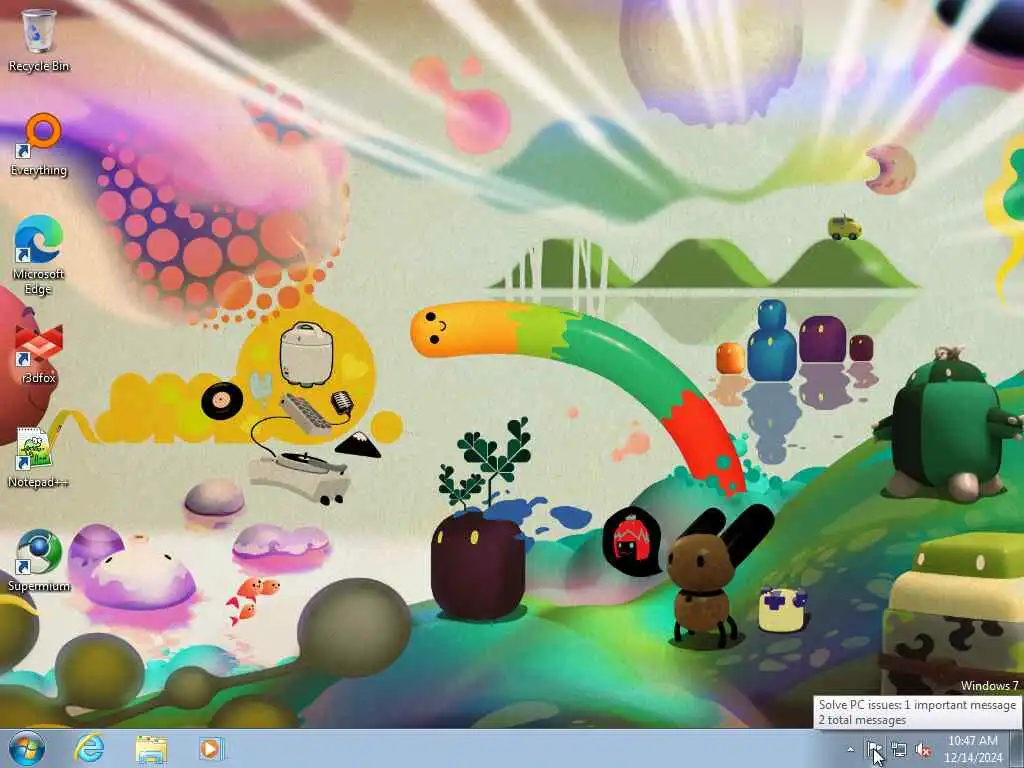Viewport: 1024px width, 768px height.
Task: Show hidden tray icons arrow
Action: (x=850, y=750)
